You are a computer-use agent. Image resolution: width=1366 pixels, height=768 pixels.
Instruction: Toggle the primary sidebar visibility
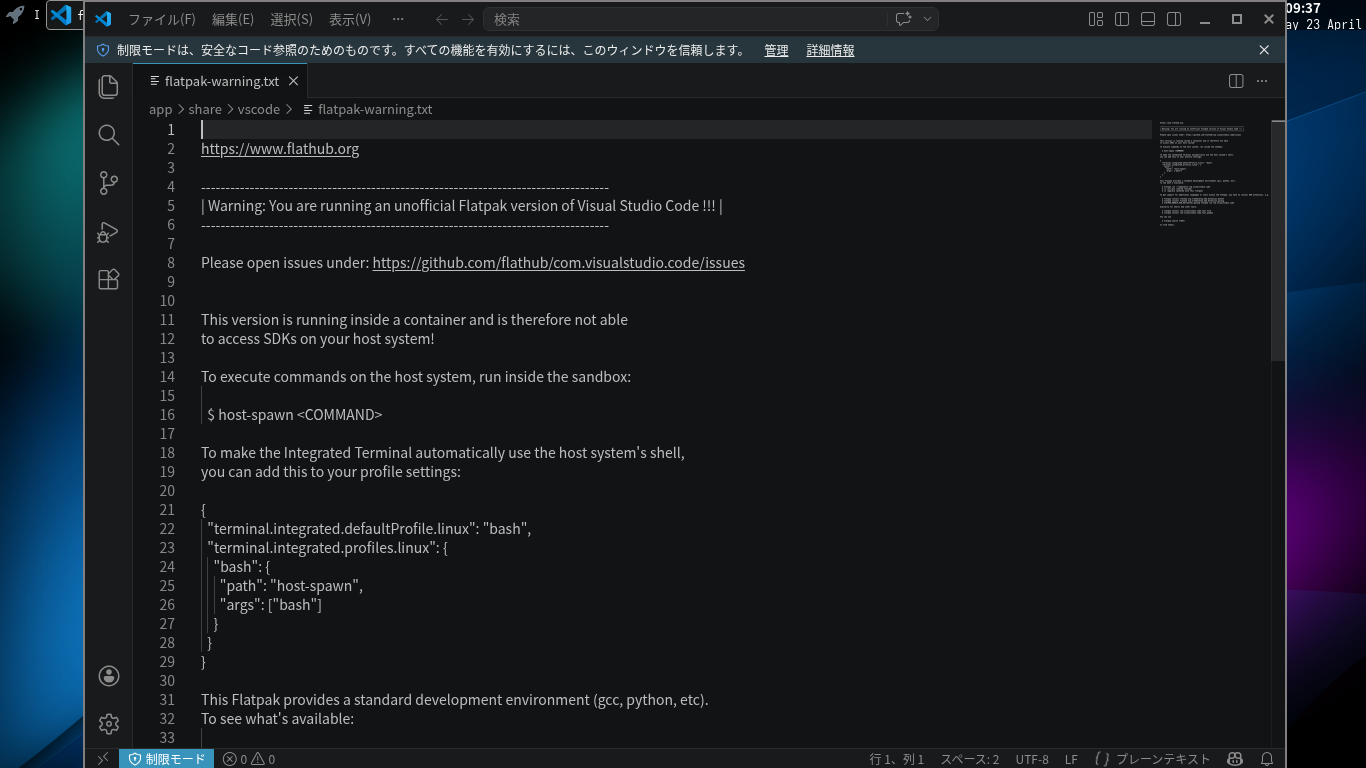tap(1122, 19)
